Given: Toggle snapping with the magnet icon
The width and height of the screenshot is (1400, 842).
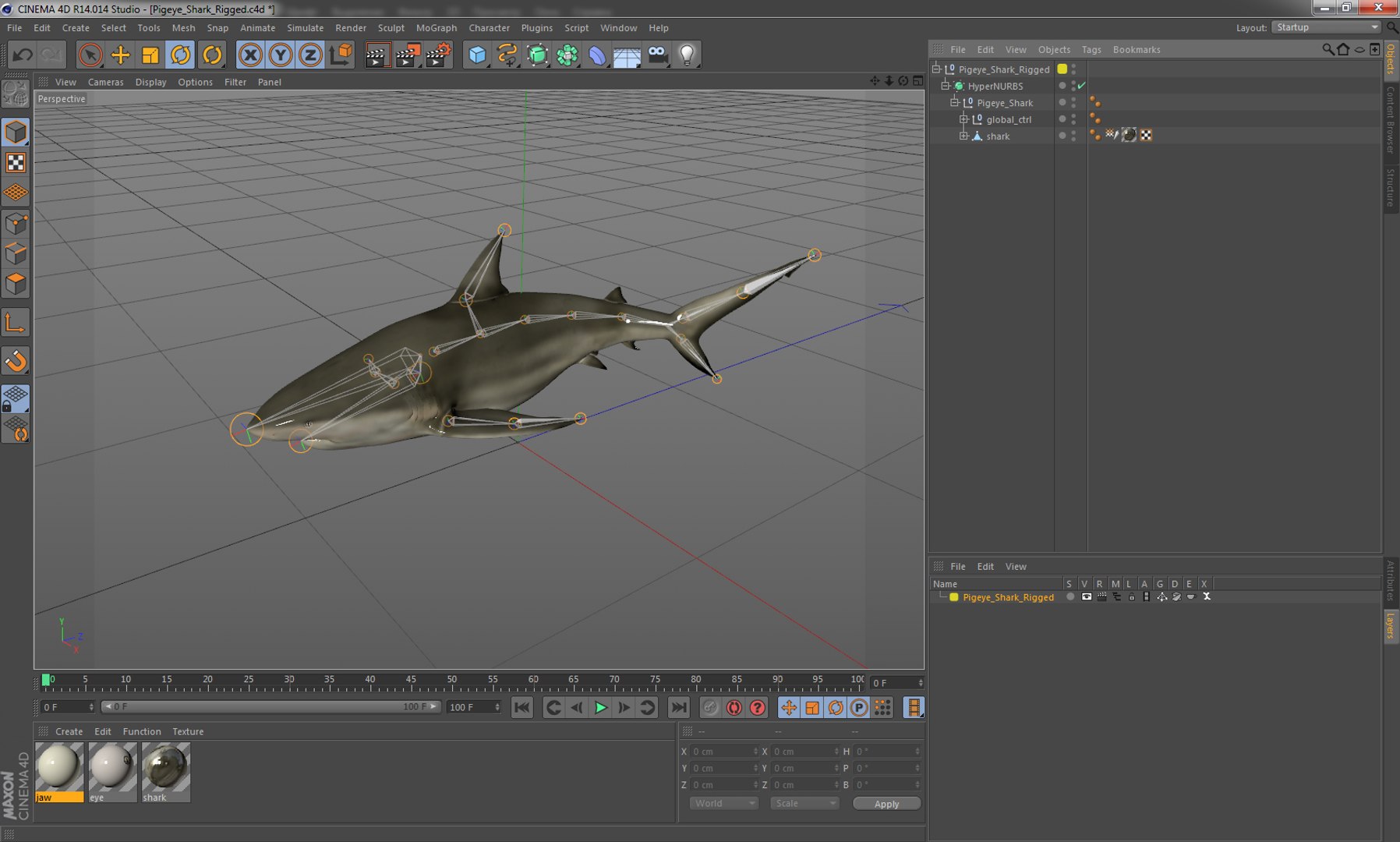Looking at the screenshot, I should point(16,361).
